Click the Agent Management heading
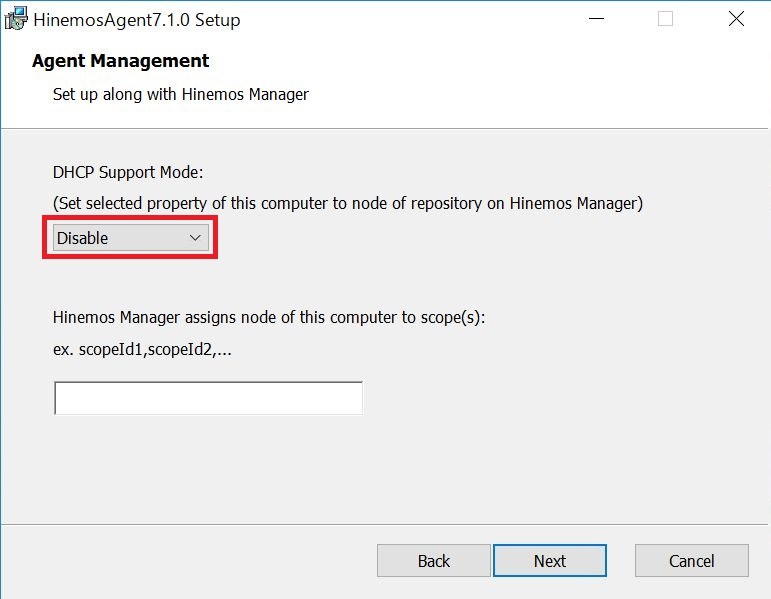This screenshot has width=771, height=599. (120, 61)
